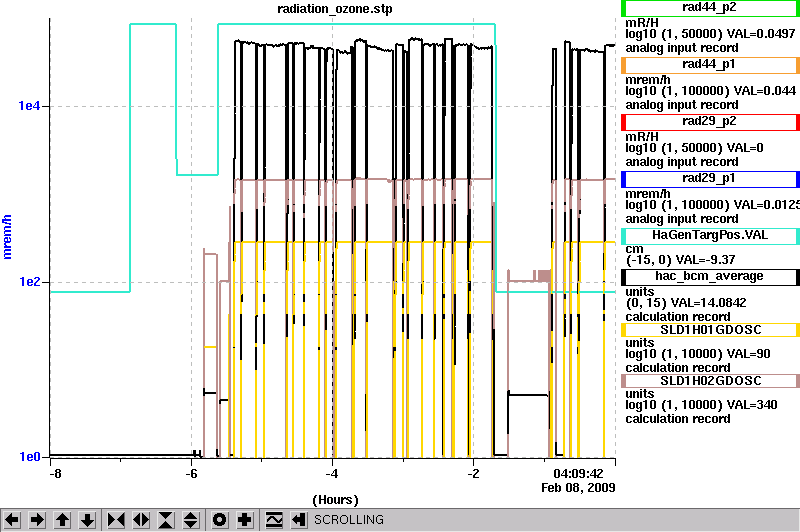Screen dimensions: 800x532
Task: Click the 1e2 y-axis tick label
Action: [x=29, y=282]
